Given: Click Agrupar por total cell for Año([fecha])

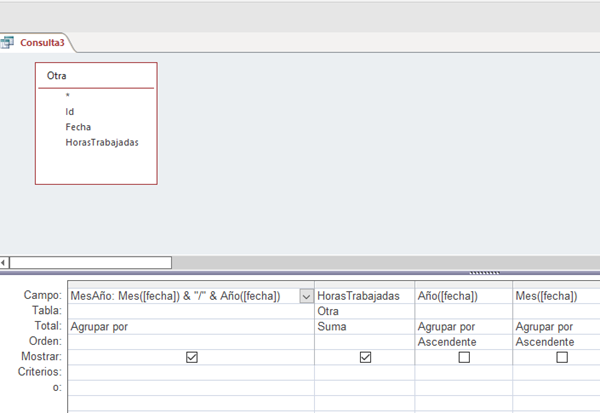Looking at the screenshot, I should 463,326.
